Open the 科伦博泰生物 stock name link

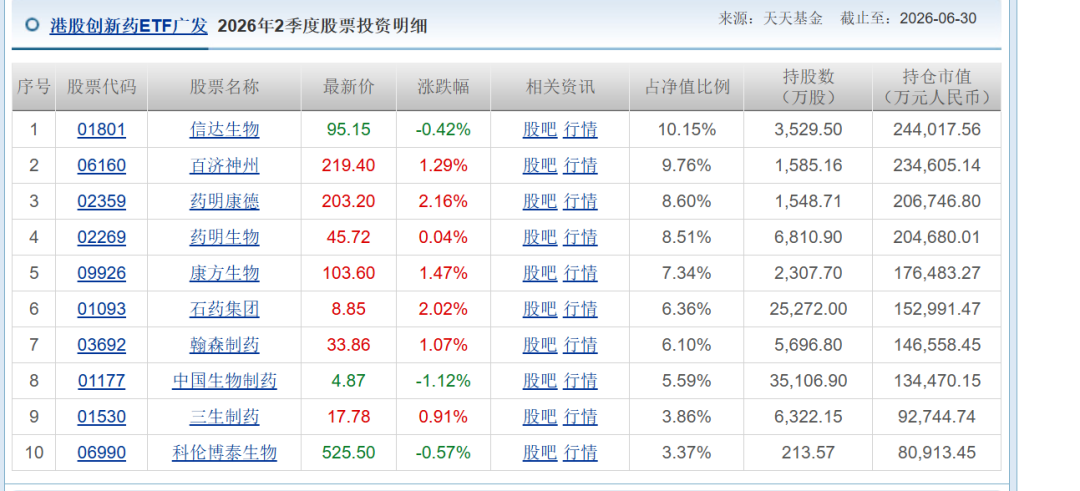(225, 452)
